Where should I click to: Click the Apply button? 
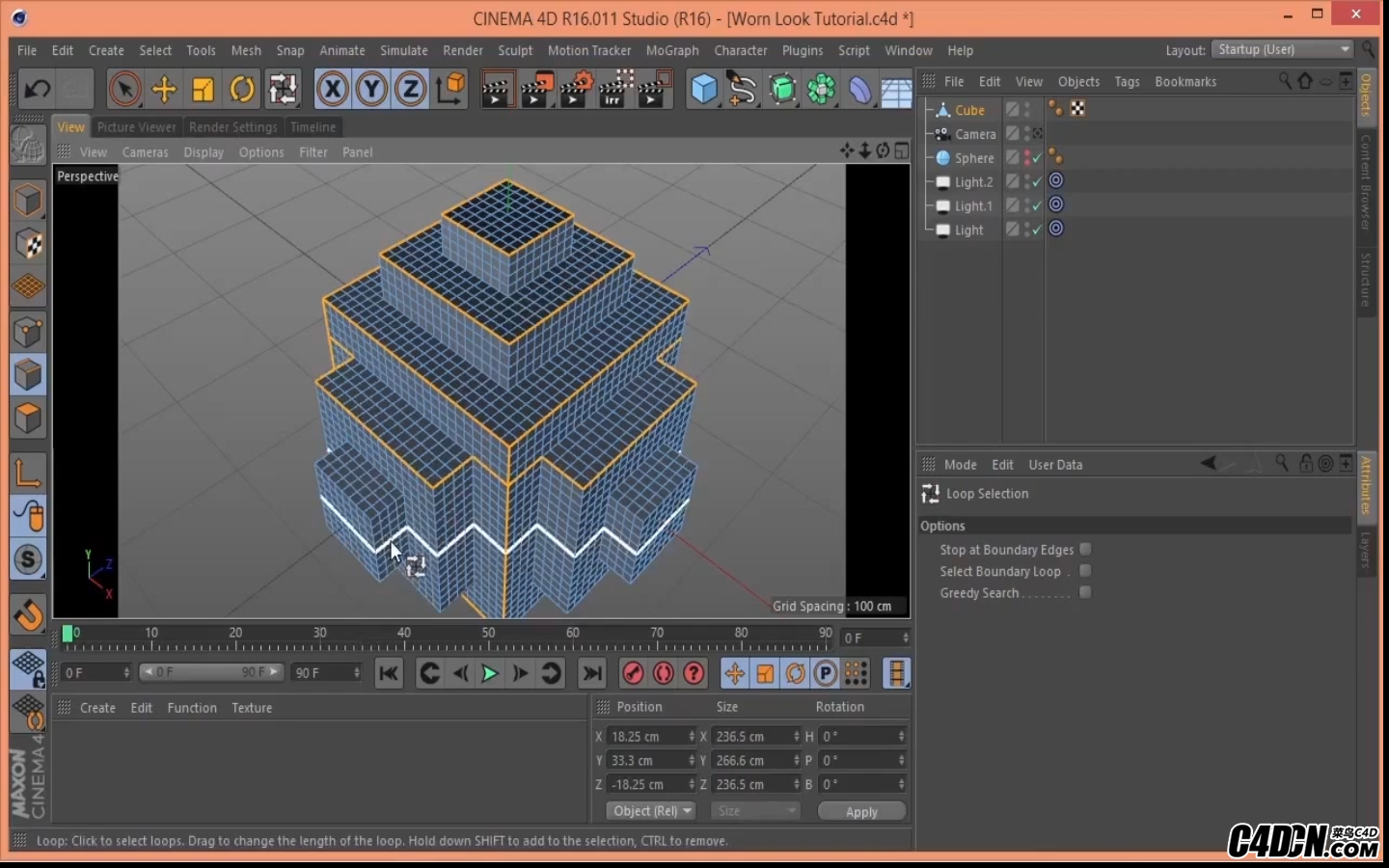861,811
